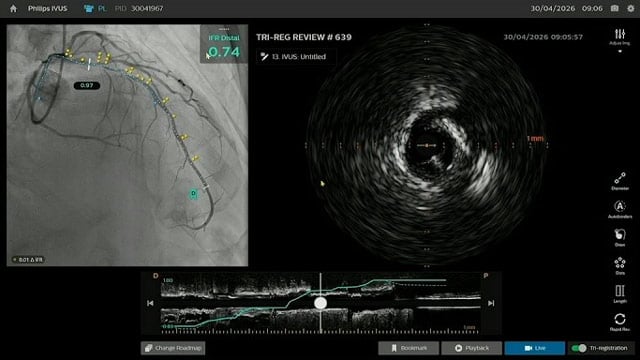This screenshot has height=360, width=640.
Task: Open the Adjust Image controls
Action: 620,37
